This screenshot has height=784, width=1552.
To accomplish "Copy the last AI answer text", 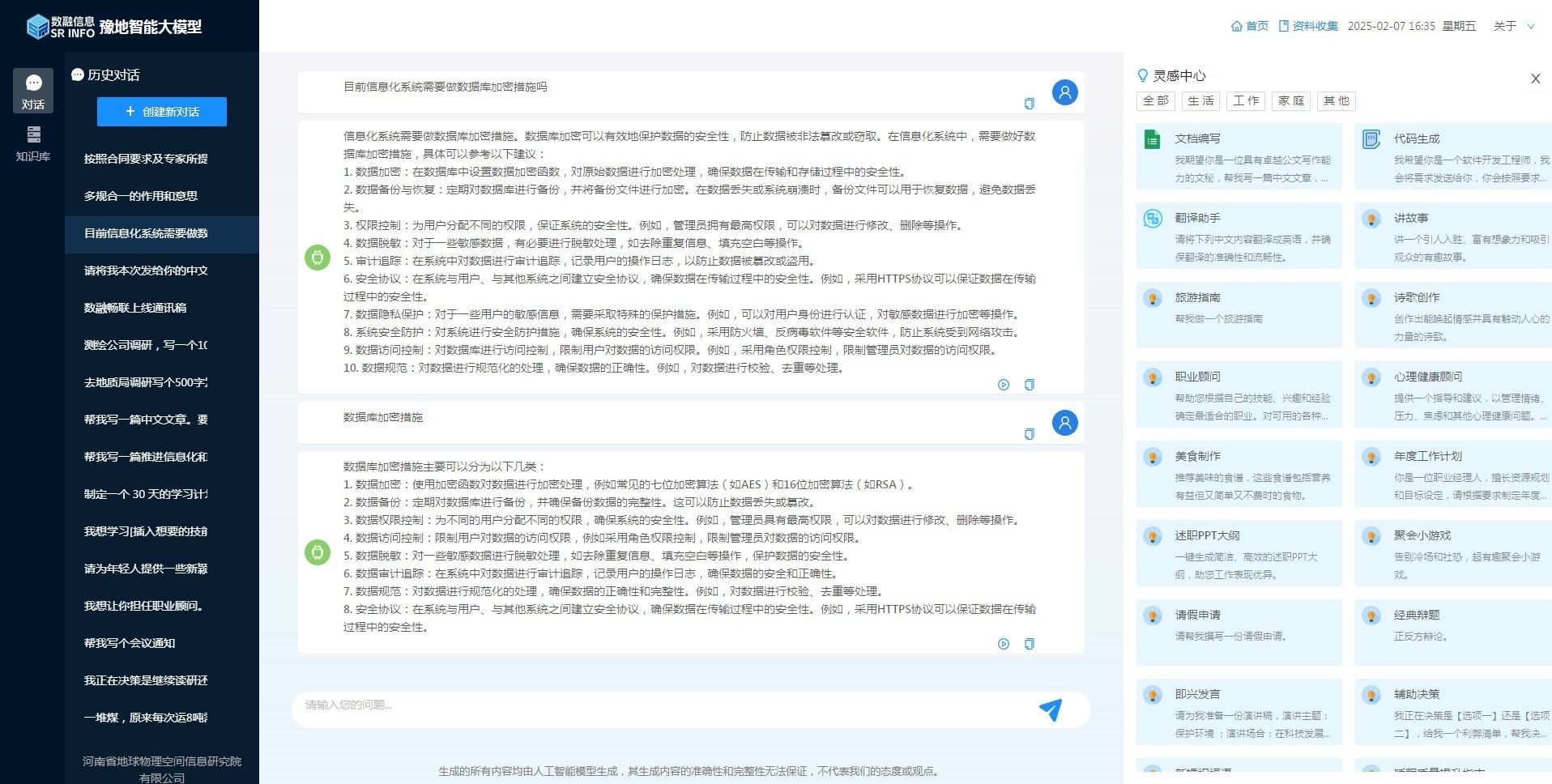I will click(x=1029, y=644).
